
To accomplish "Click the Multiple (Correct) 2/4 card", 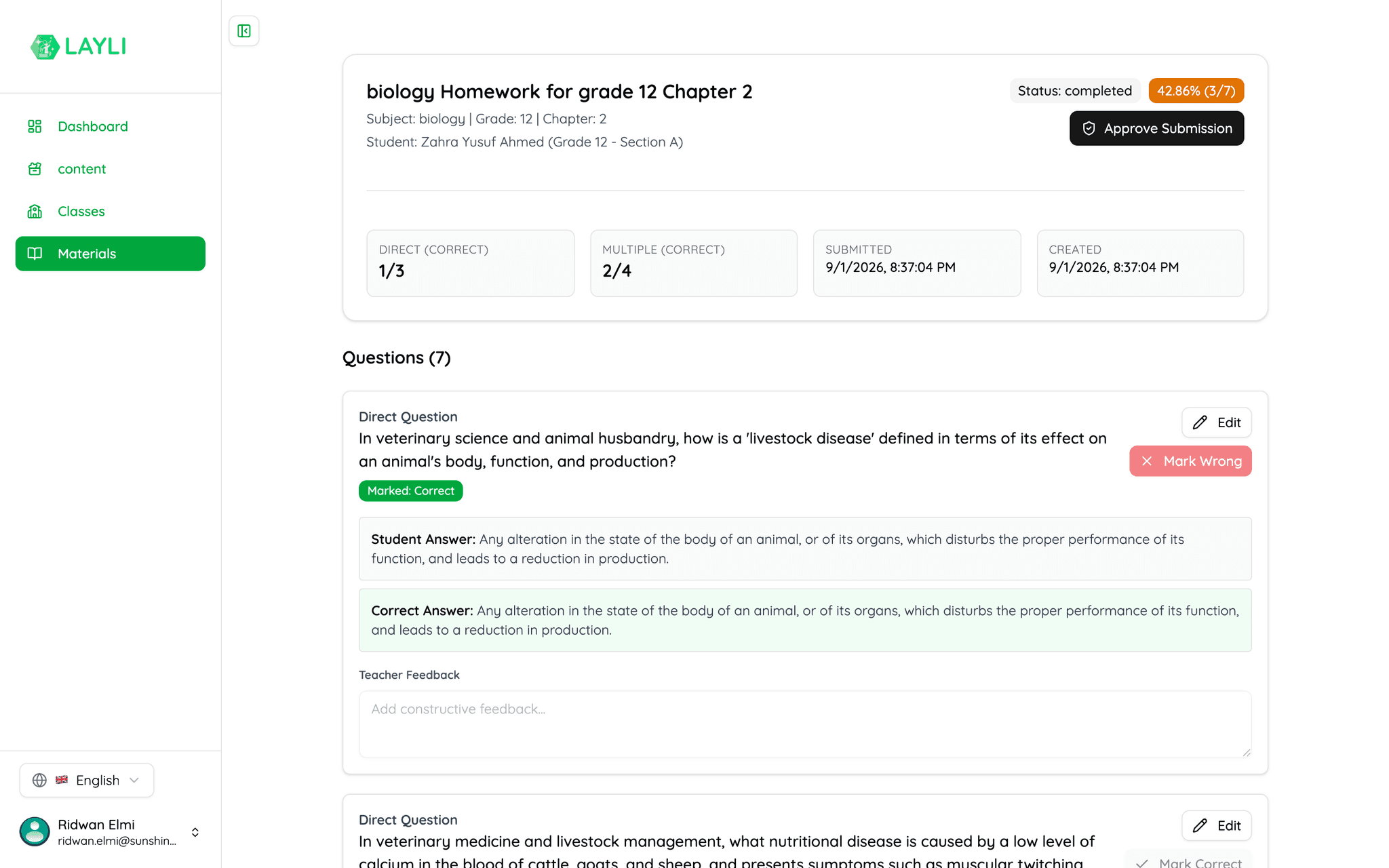I will [x=694, y=263].
